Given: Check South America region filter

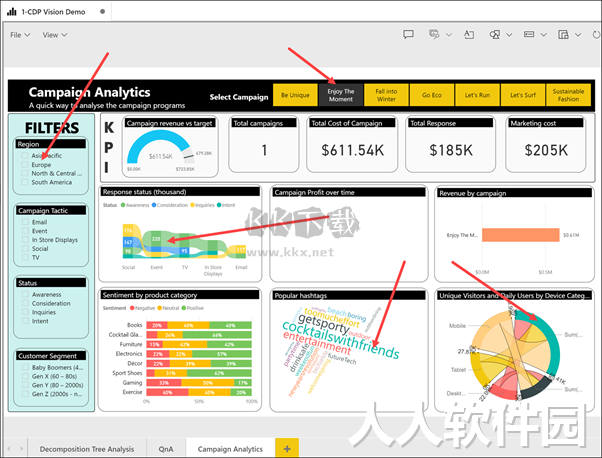Looking at the screenshot, I should (x=25, y=182).
